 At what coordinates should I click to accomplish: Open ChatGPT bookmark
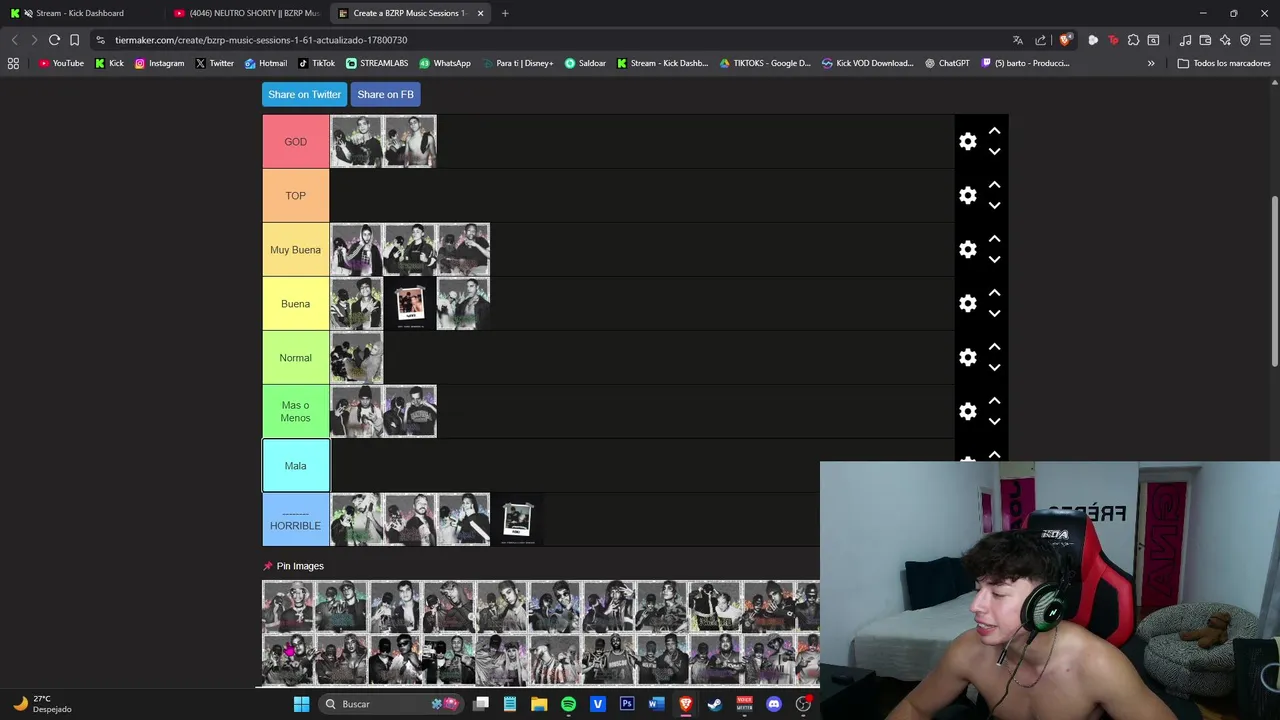(947, 63)
